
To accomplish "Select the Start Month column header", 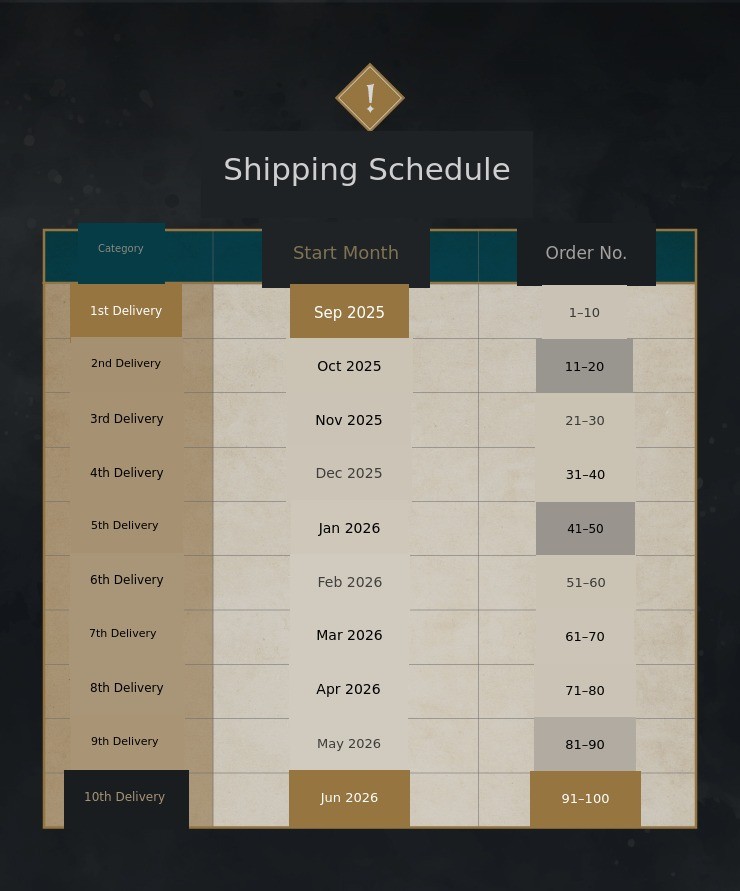I will click(346, 253).
